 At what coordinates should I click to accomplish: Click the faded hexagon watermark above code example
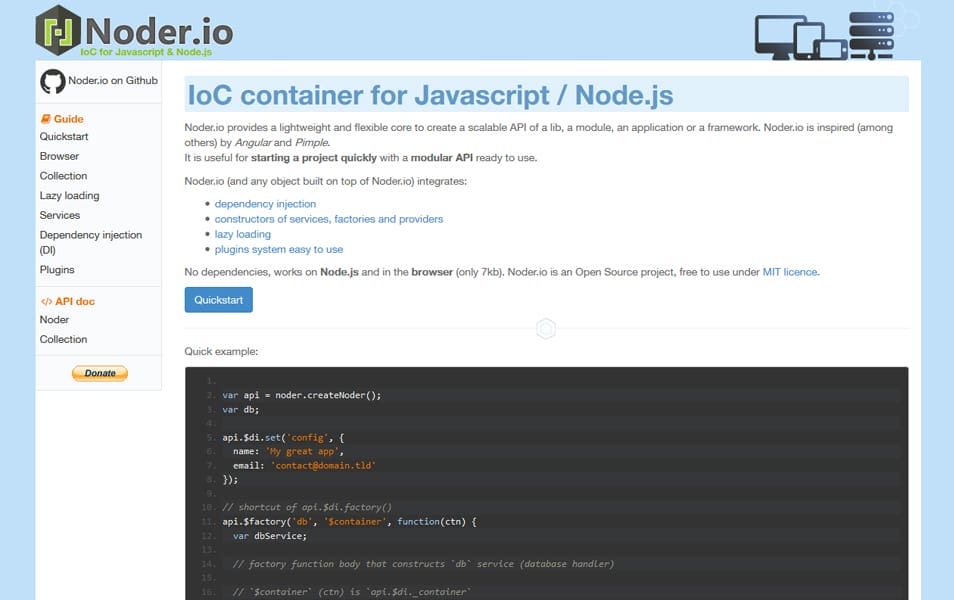pos(546,328)
